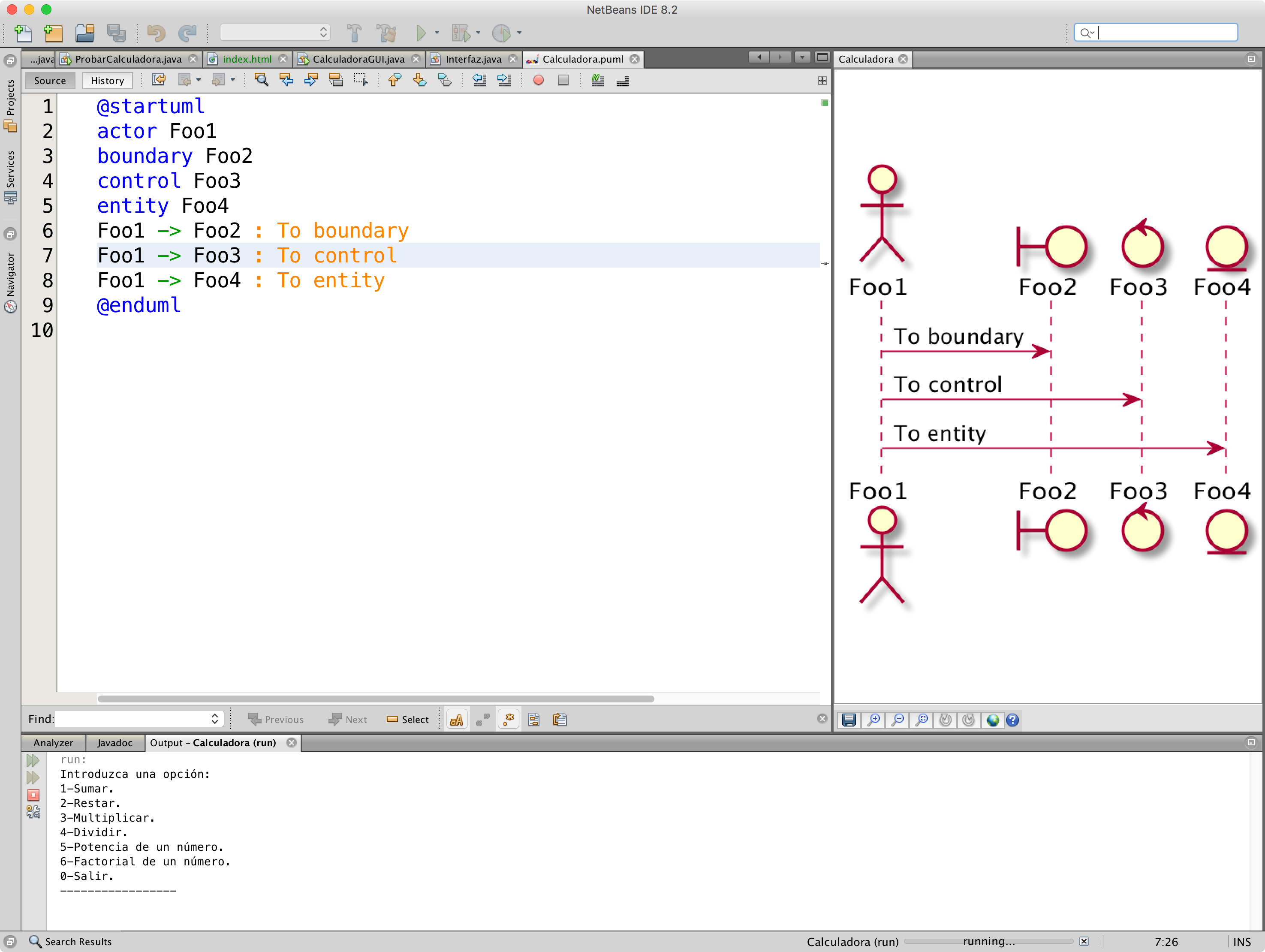Select the Find Selection magnifier tool
Image resolution: width=1265 pixels, height=952 pixels.
(261, 80)
